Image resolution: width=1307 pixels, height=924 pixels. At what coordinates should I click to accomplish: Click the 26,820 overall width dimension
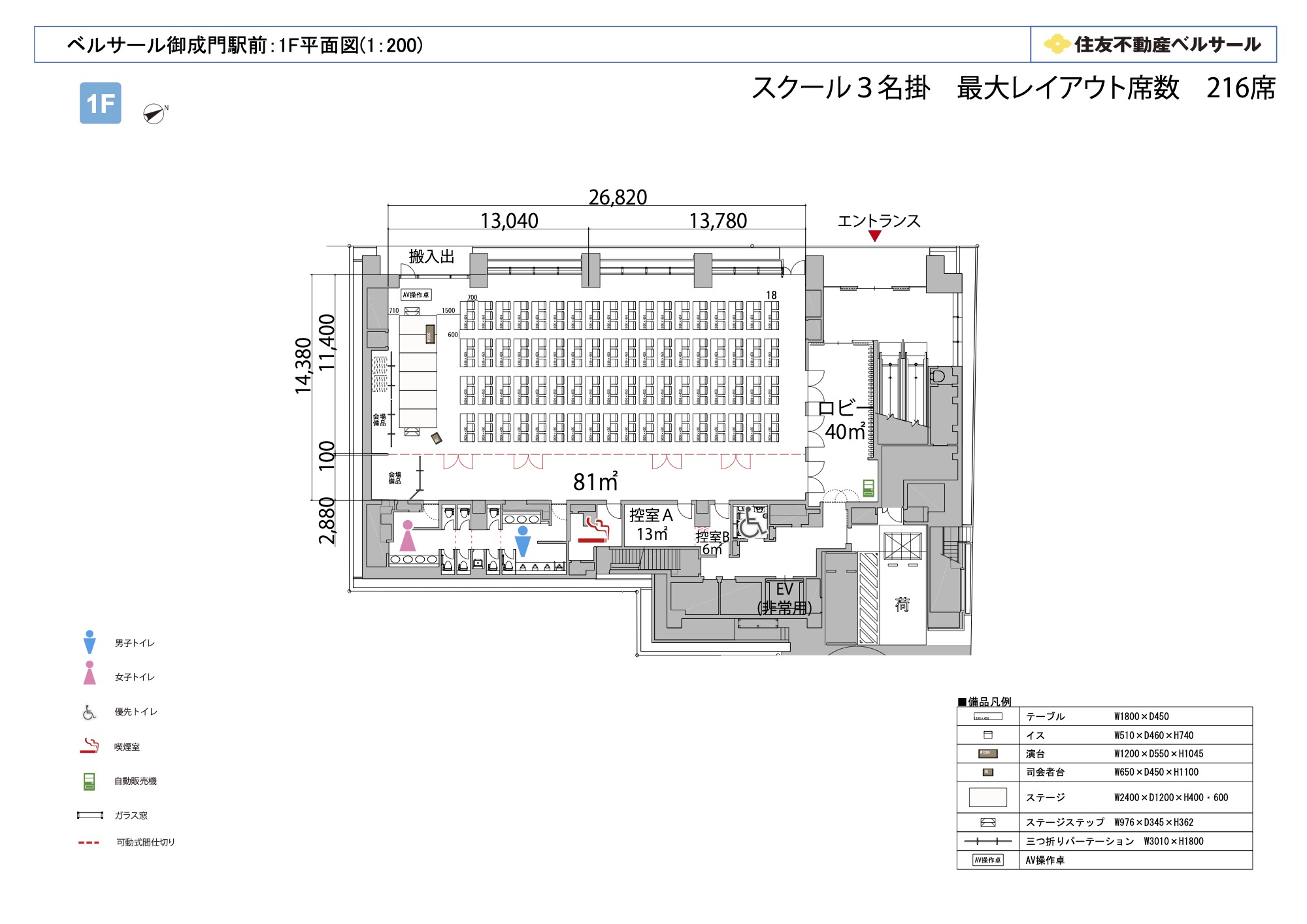(618, 197)
